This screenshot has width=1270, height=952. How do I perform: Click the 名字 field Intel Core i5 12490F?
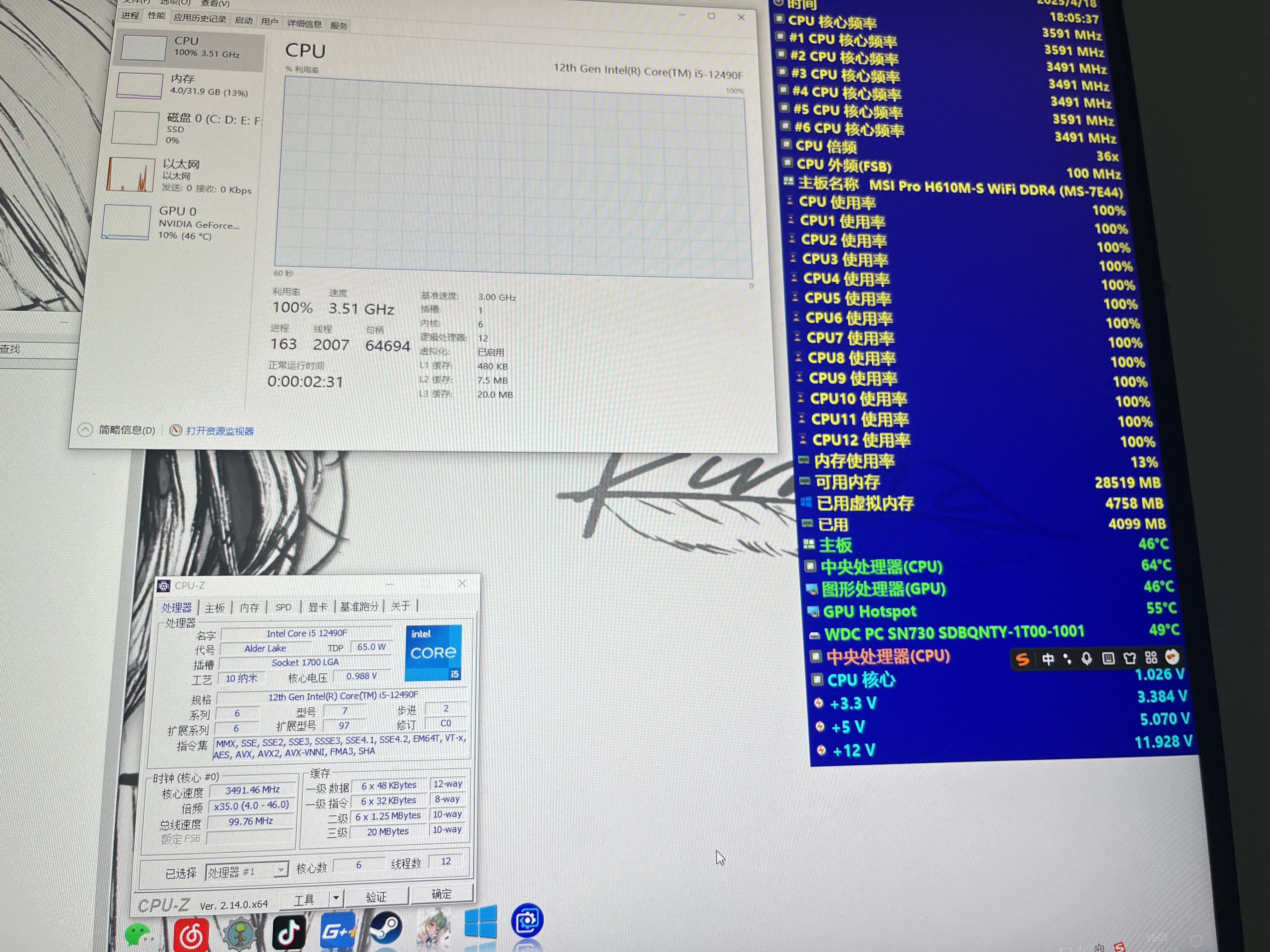click(x=306, y=633)
